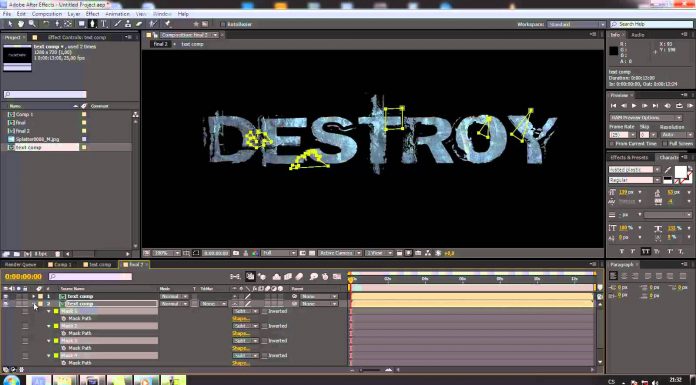Toggle Inverted checkbox for Mask 3

265,341
